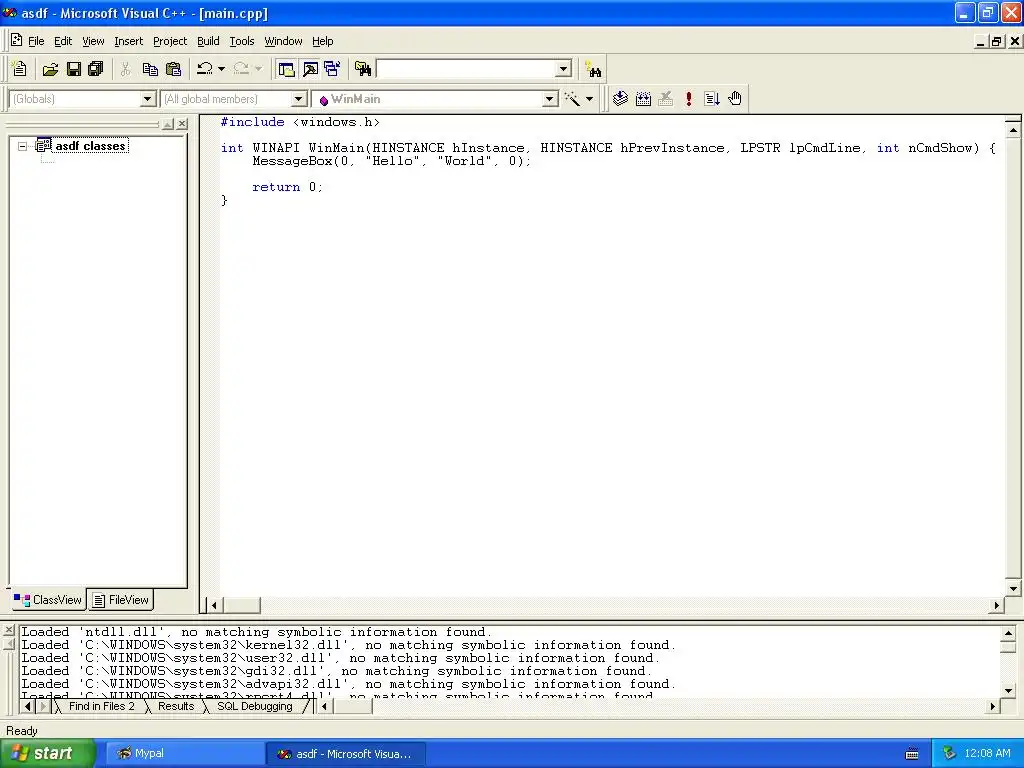Click the MessageBox code line

(392, 161)
